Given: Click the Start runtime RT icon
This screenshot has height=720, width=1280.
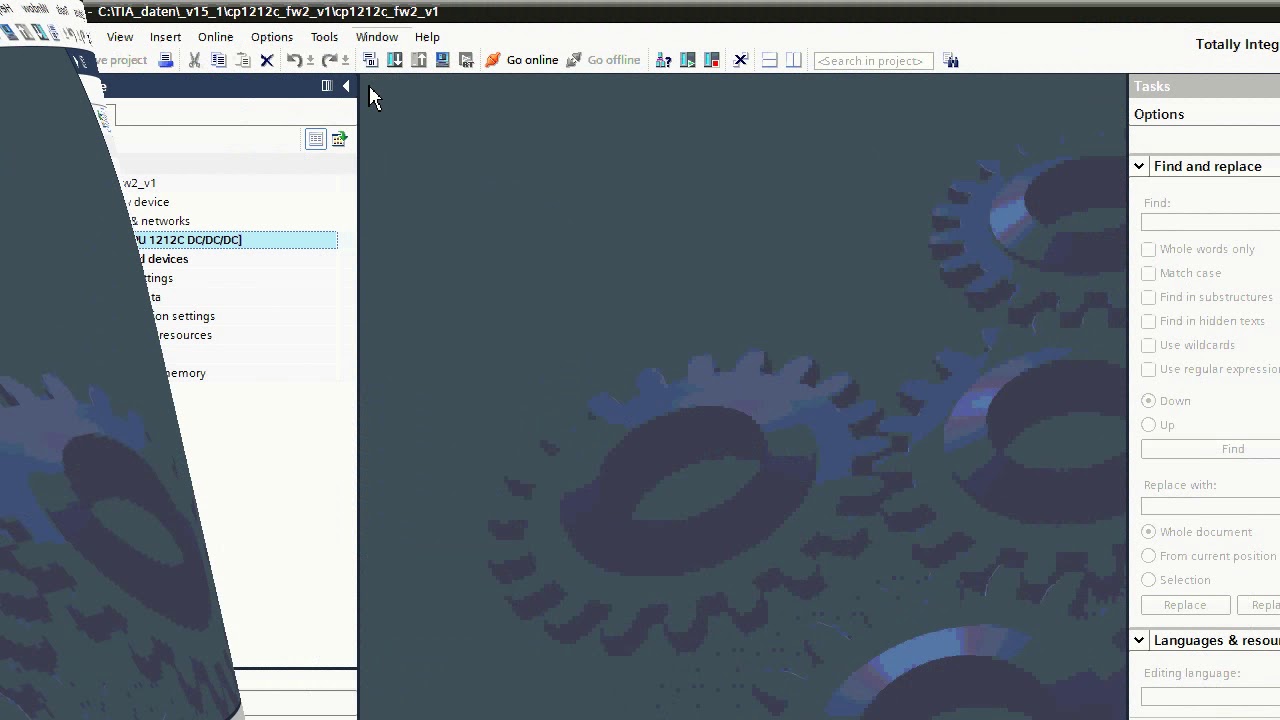Looking at the screenshot, I should click(x=466, y=60).
